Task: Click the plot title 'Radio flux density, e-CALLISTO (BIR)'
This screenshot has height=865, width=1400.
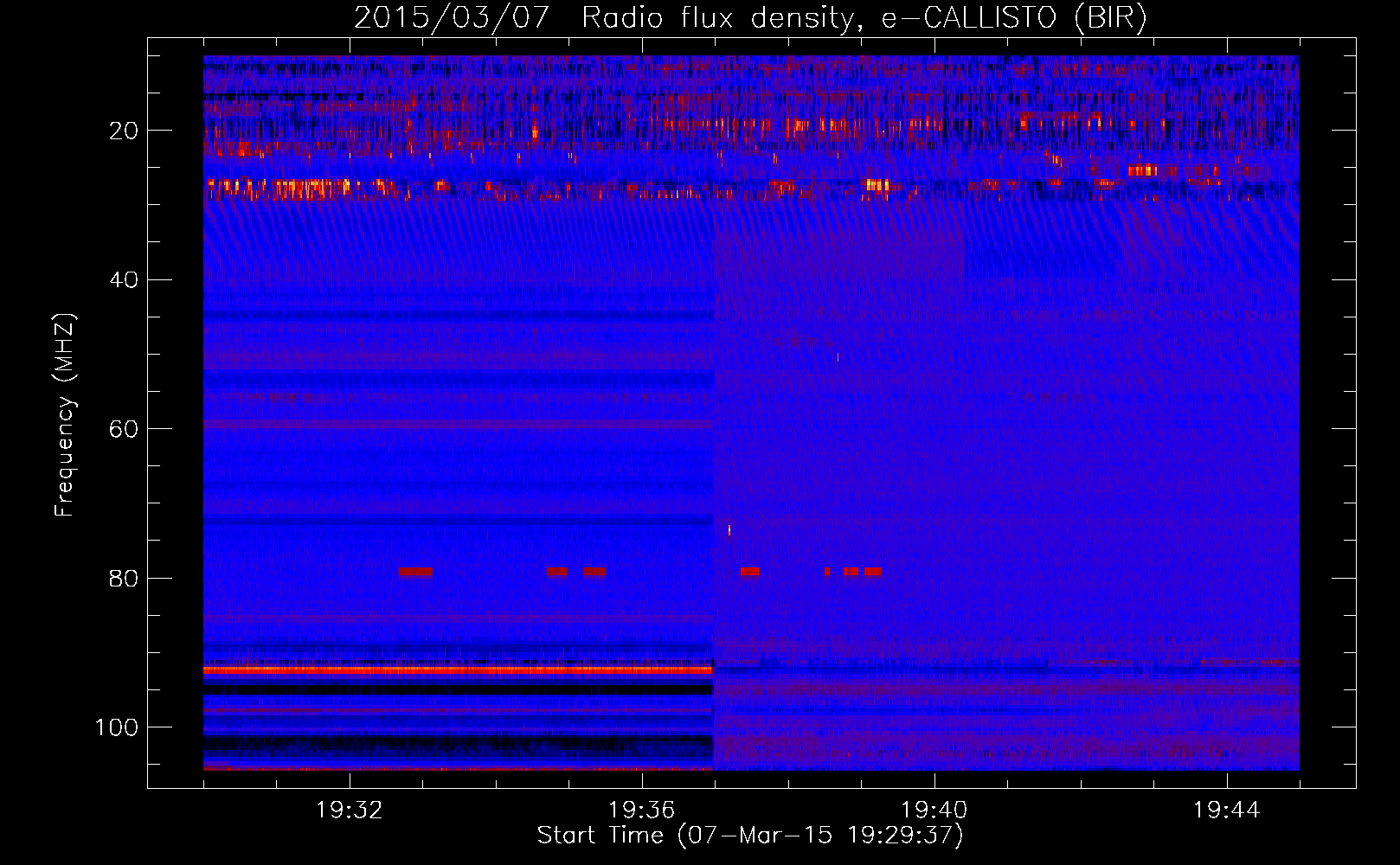Action: tap(864, 17)
